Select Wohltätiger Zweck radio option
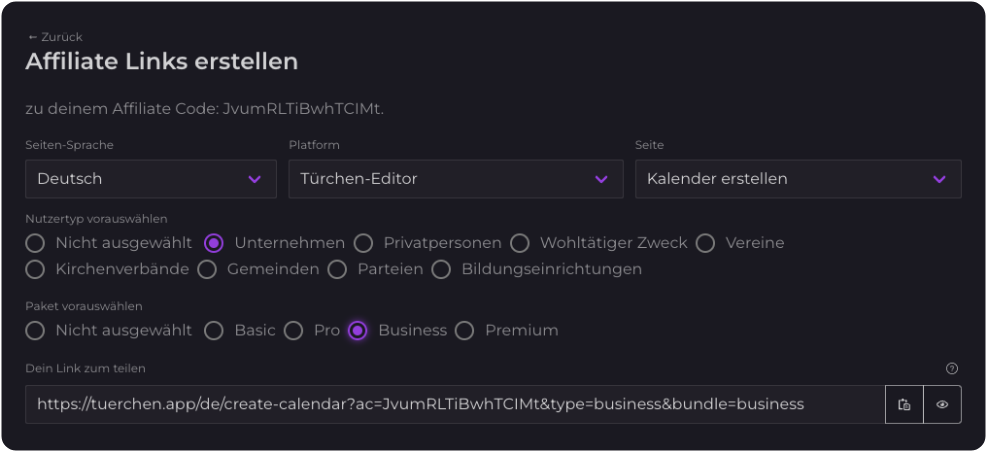Image resolution: width=987 pixels, height=452 pixels. click(520, 243)
